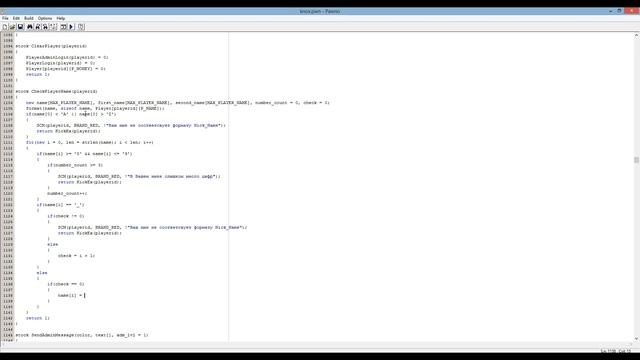This screenshot has width=640, height=360.
Task: Click the line 'if(number_count >= 3)'
Action: tap(75, 165)
